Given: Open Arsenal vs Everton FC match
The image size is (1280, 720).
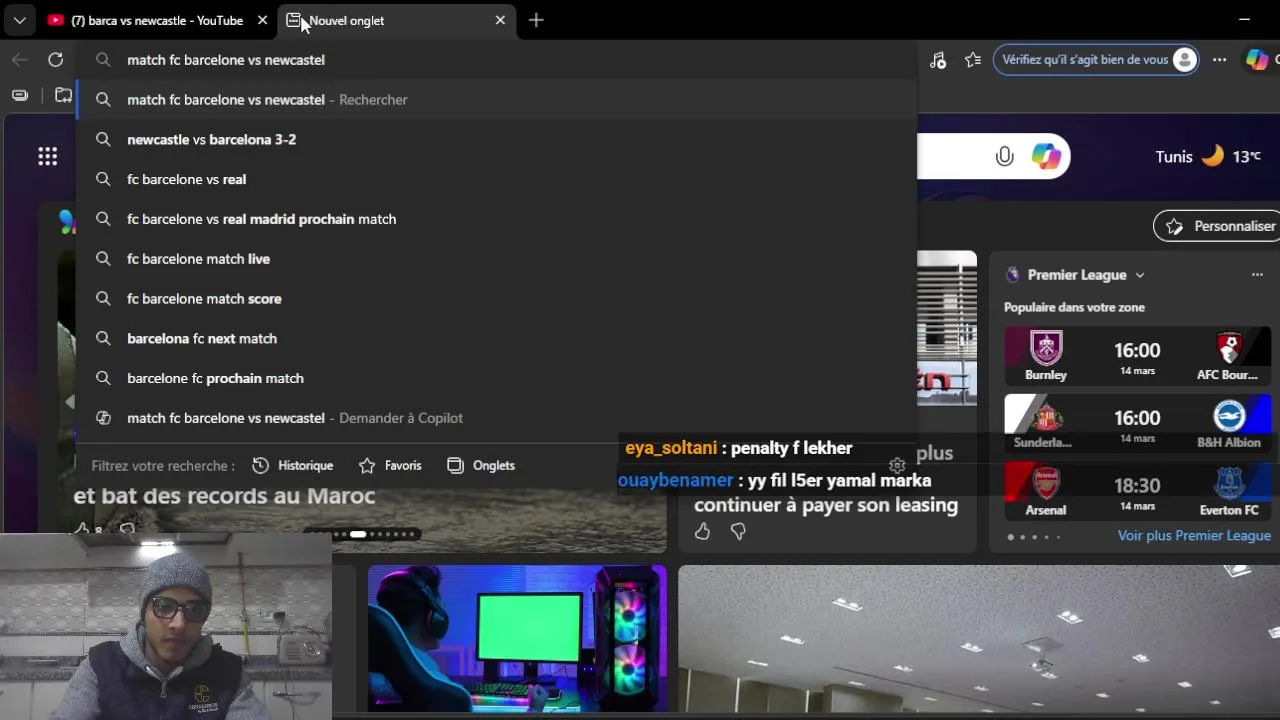Looking at the screenshot, I should [1137, 491].
